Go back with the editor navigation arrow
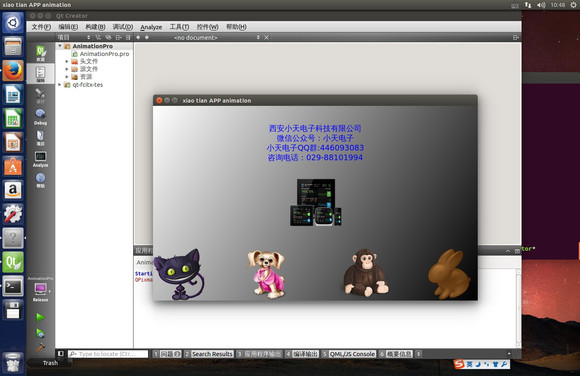The height and width of the screenshot is (376, 580). point(138,37)
